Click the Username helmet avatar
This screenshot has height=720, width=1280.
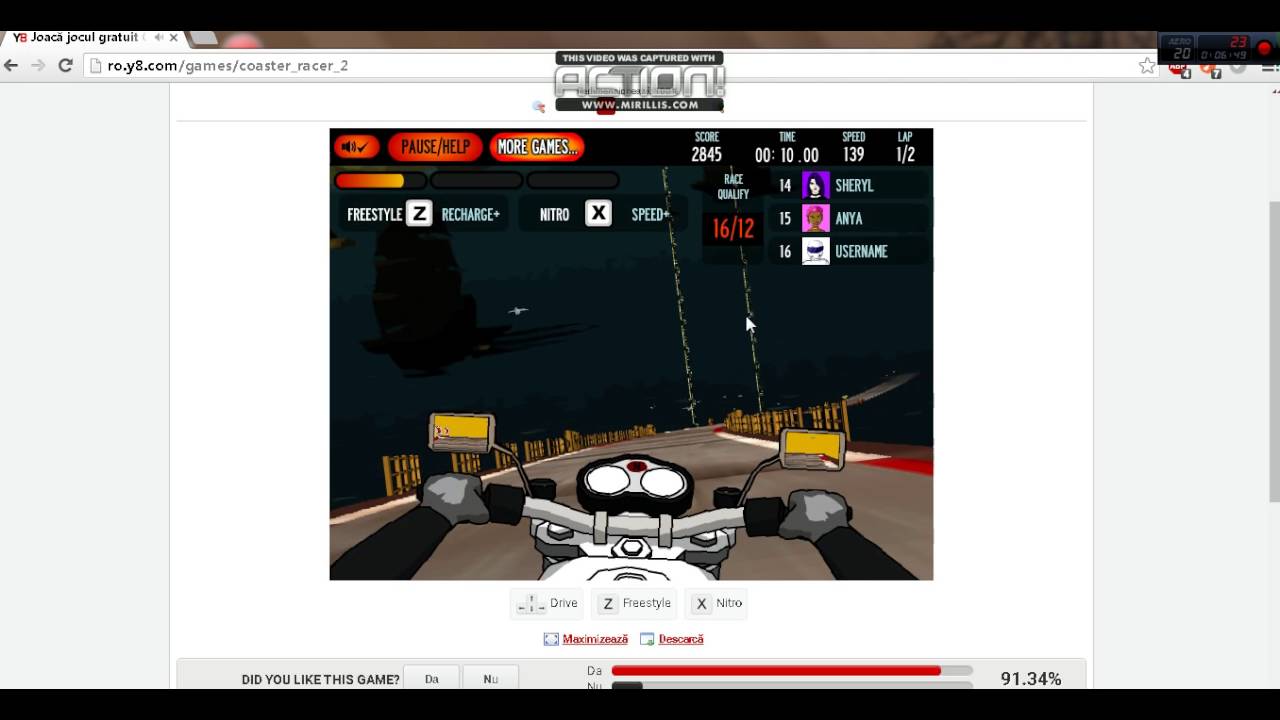[x=816, y=251]
